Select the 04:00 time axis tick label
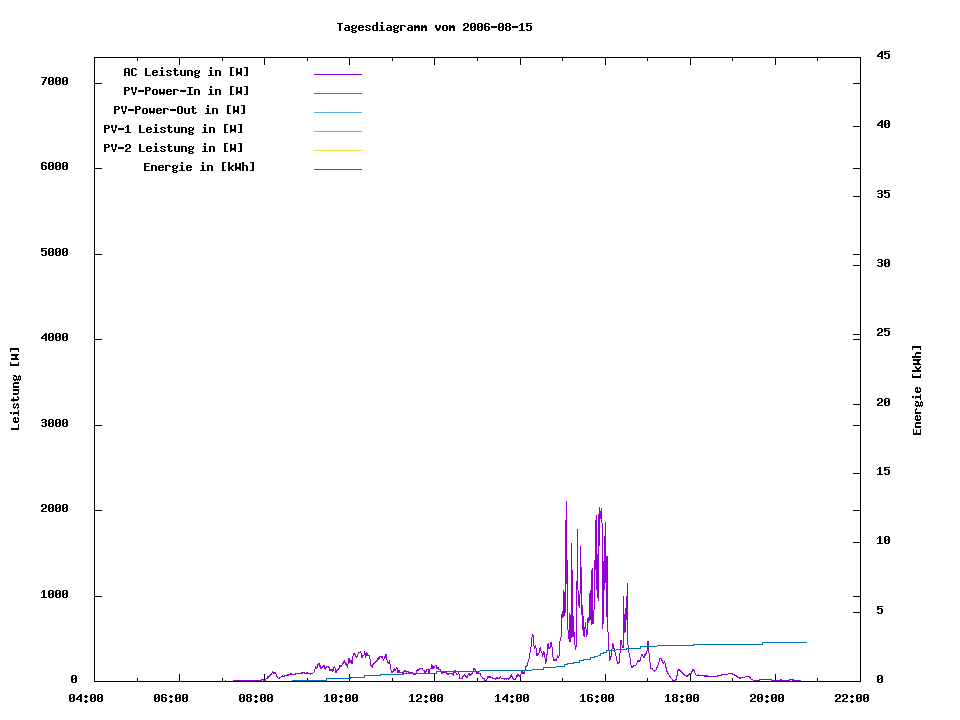960x720 pixels. [86, 698]
